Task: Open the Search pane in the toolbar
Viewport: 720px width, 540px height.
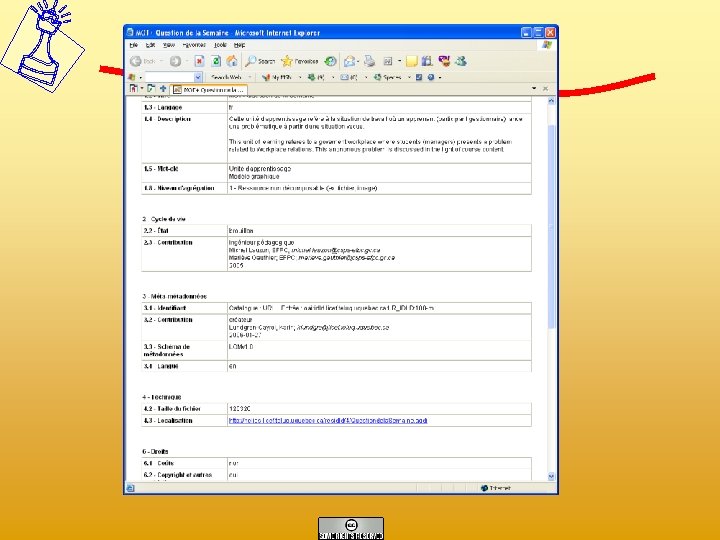Action: (x=260, y=61)
